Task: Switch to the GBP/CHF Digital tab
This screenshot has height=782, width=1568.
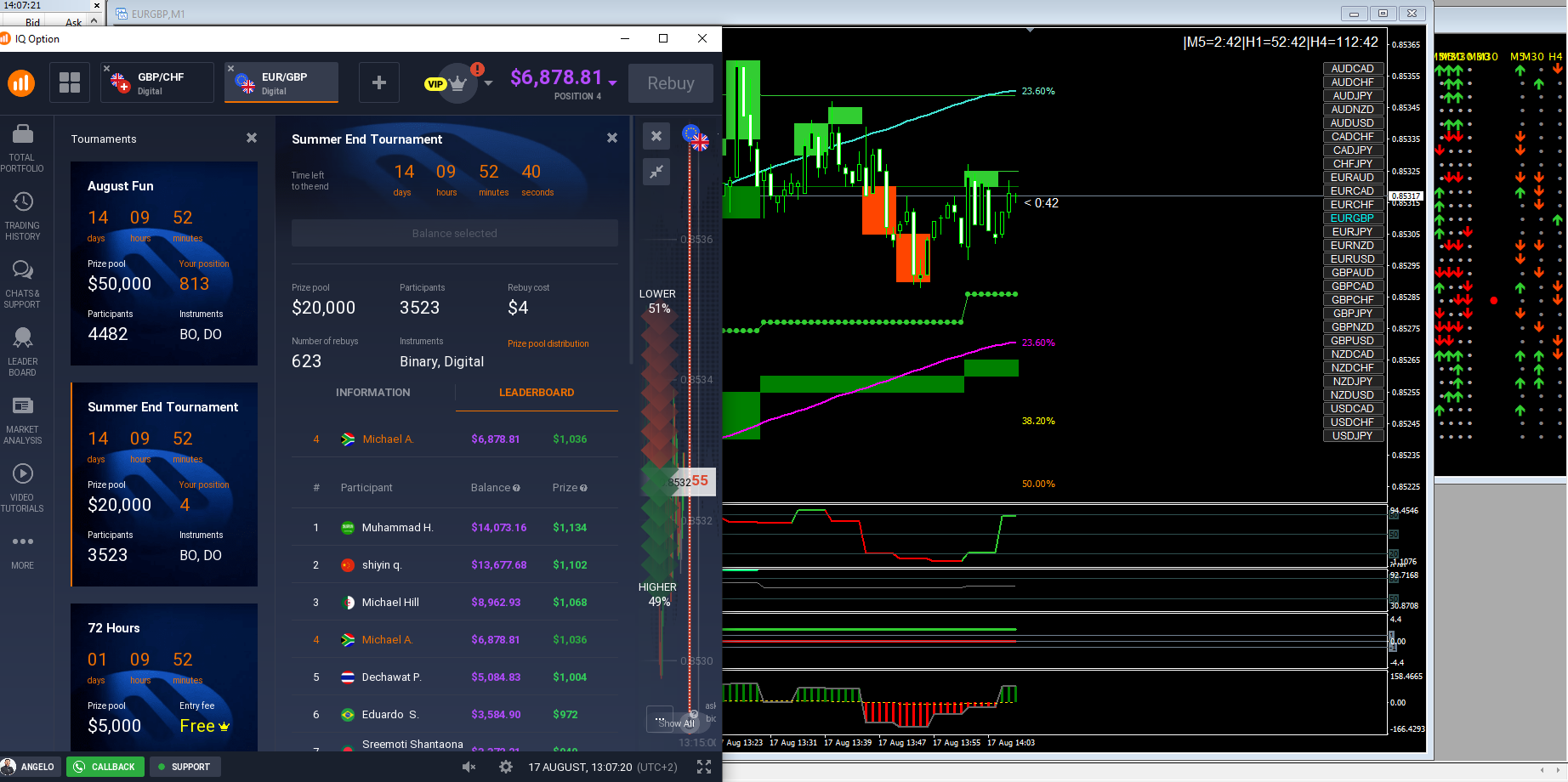Action: [157, 83]
